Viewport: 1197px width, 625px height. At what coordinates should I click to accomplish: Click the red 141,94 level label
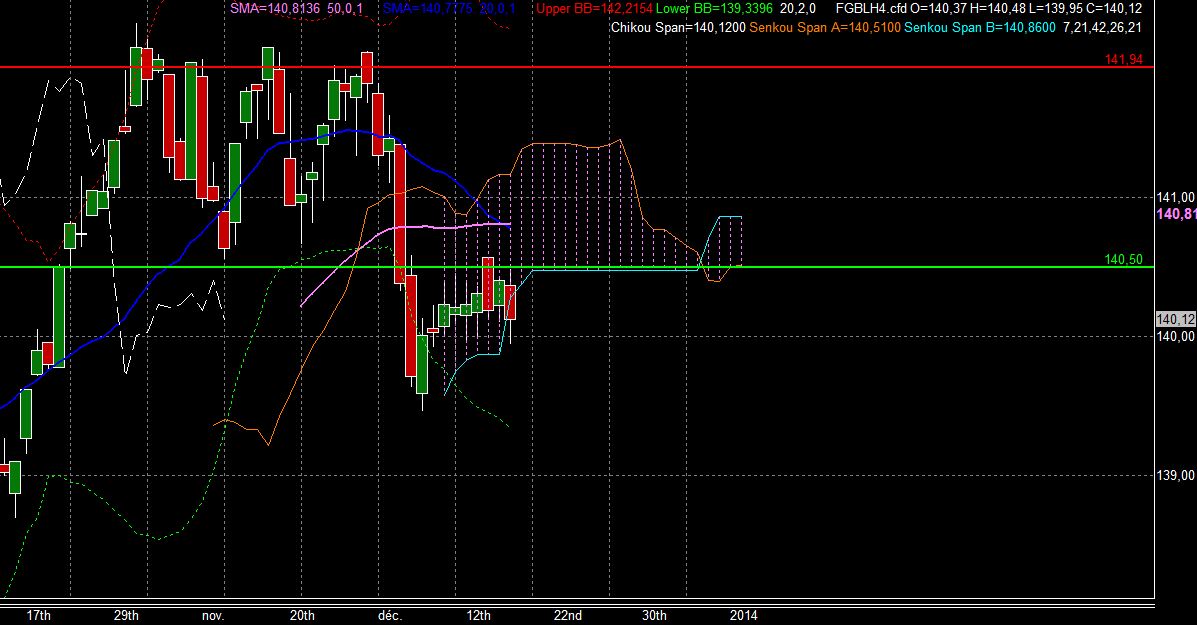pyautogui.click(x=1124, y=60)
